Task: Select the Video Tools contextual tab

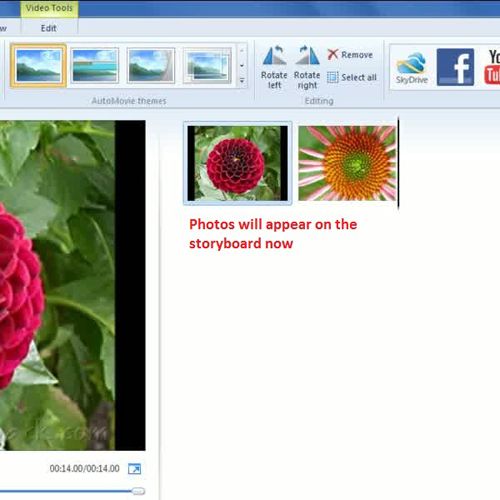Action: pyautogui.click(x=49, y=8)
